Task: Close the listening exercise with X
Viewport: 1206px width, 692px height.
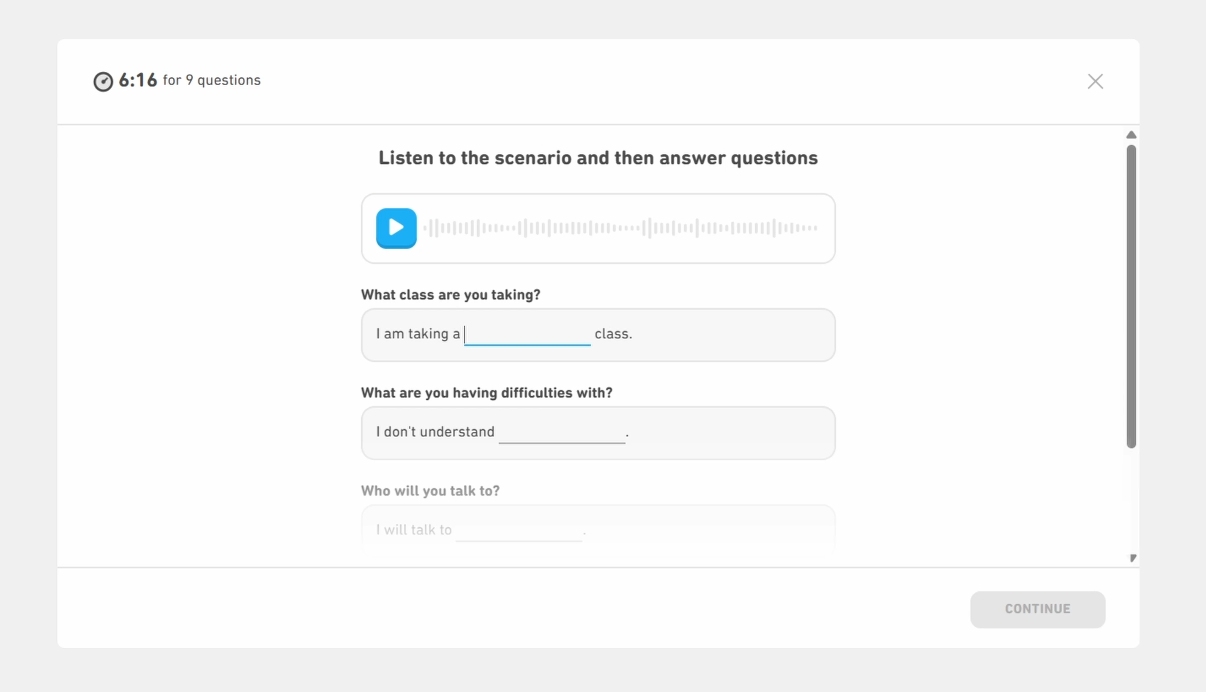Action: (1095, 81)
